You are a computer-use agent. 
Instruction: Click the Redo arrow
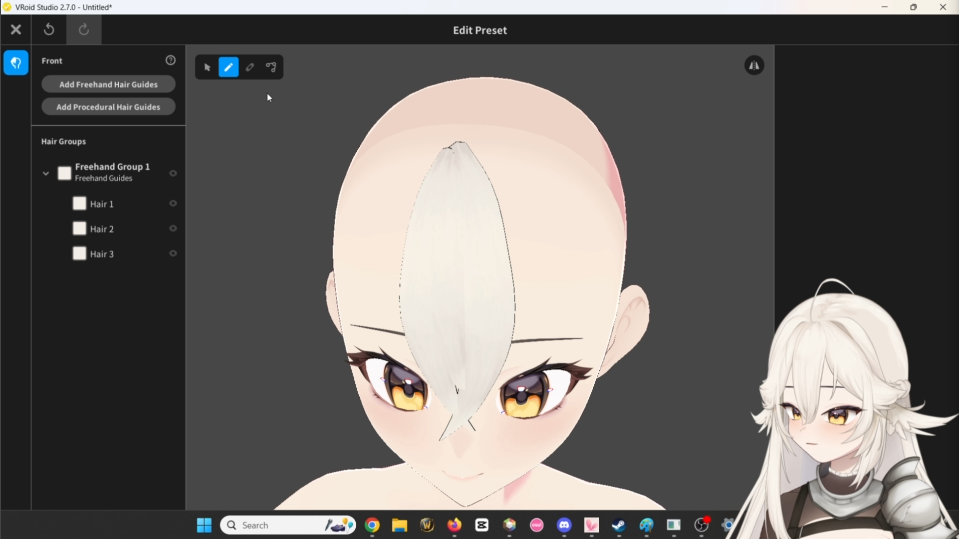point(84,29)
